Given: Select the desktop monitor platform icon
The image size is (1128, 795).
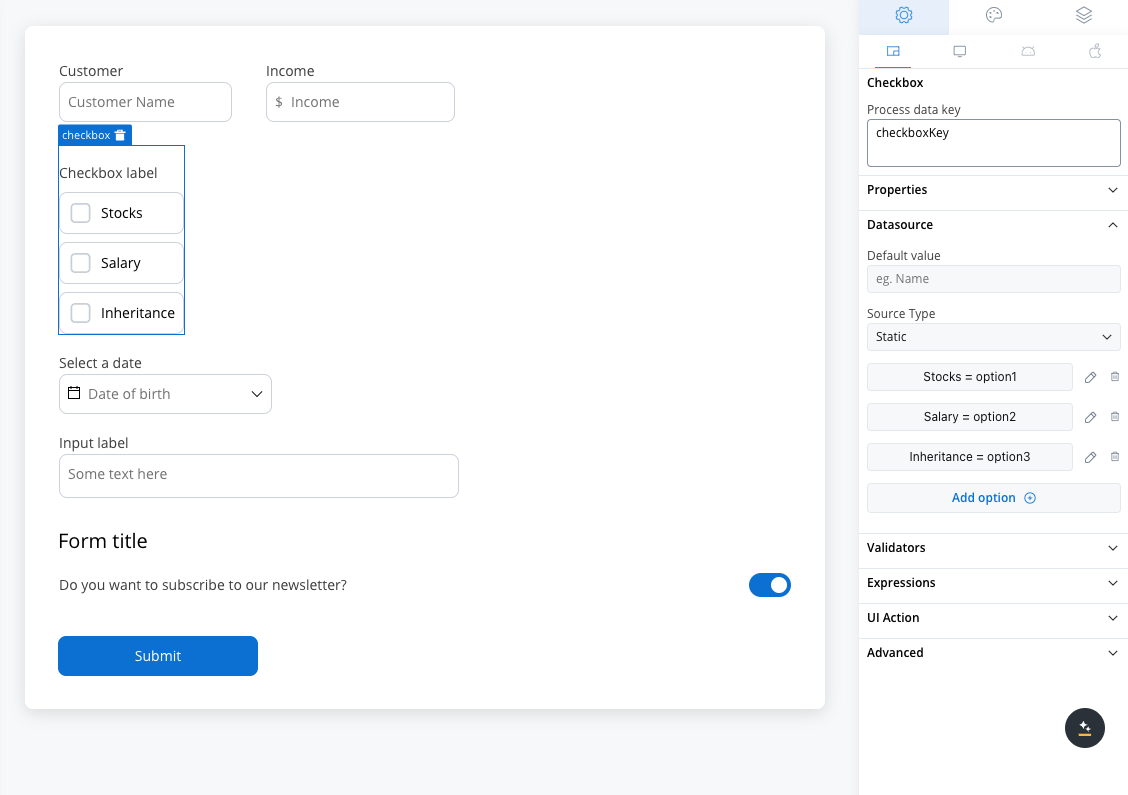Looking at the screenshot, I should tap(960, 51).
